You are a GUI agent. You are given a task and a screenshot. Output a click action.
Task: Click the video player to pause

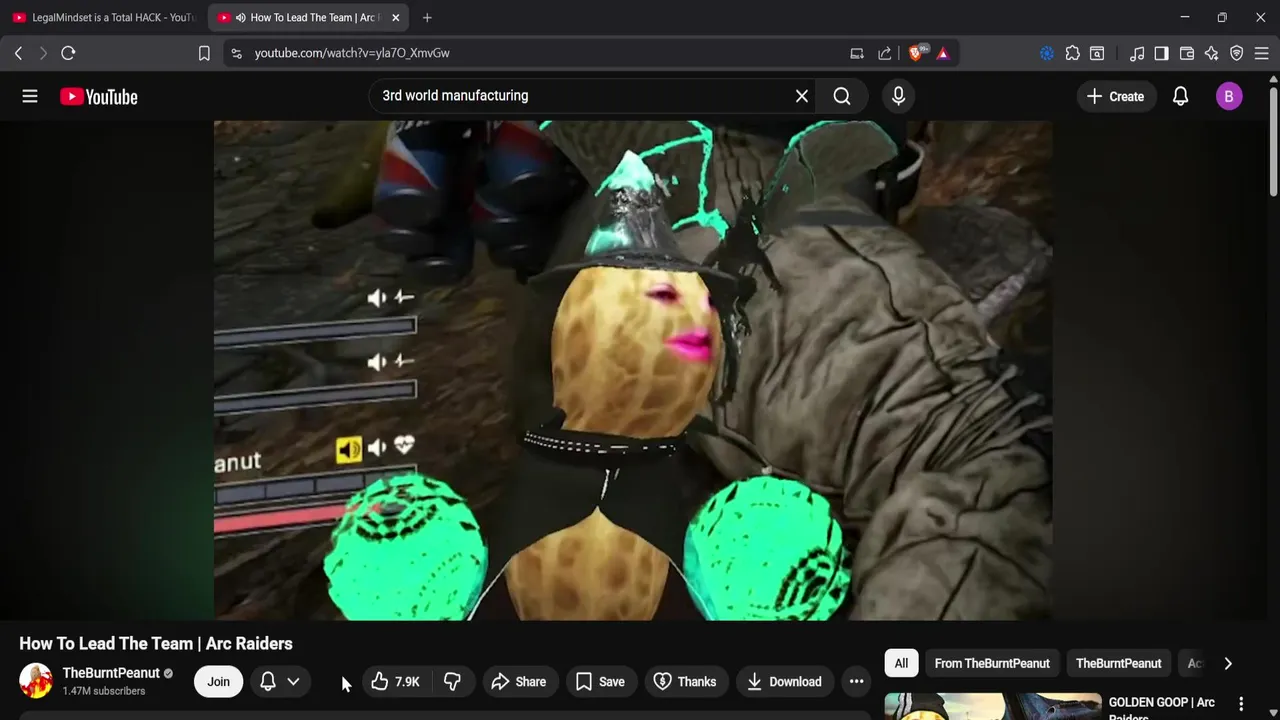pyautogui.click(x=633, y=370)
